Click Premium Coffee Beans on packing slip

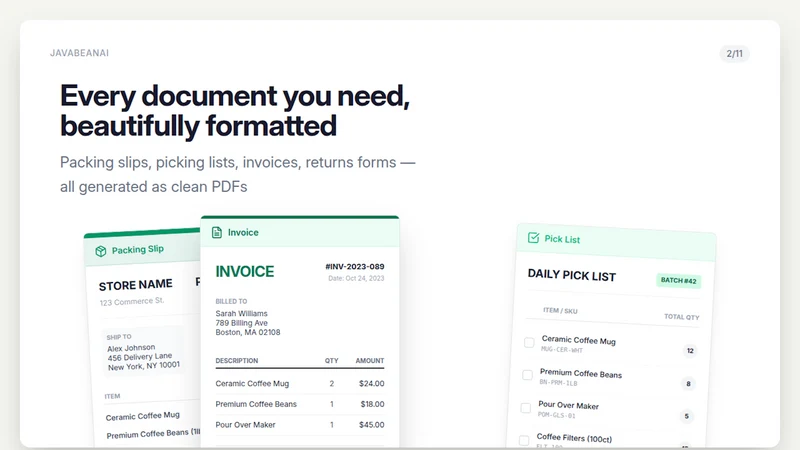tap(153, 434)
